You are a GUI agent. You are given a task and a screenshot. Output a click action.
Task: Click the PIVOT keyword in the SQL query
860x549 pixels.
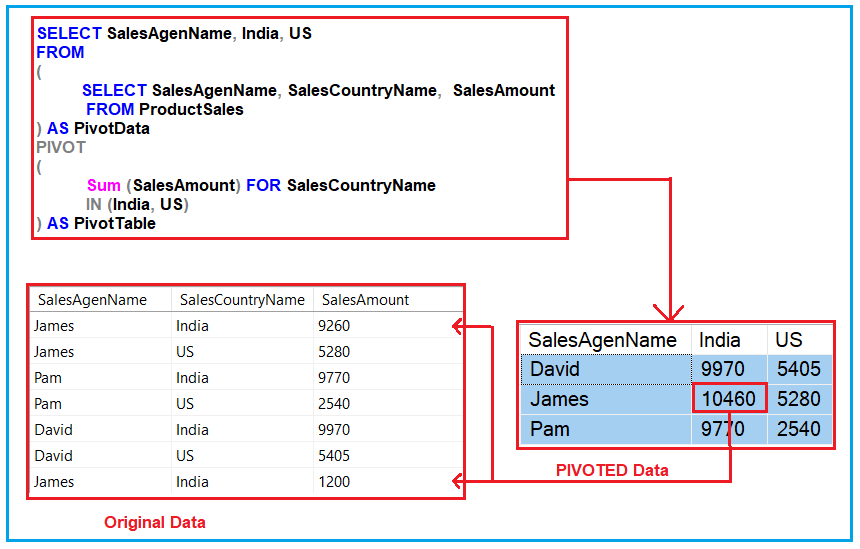point(61,148)
